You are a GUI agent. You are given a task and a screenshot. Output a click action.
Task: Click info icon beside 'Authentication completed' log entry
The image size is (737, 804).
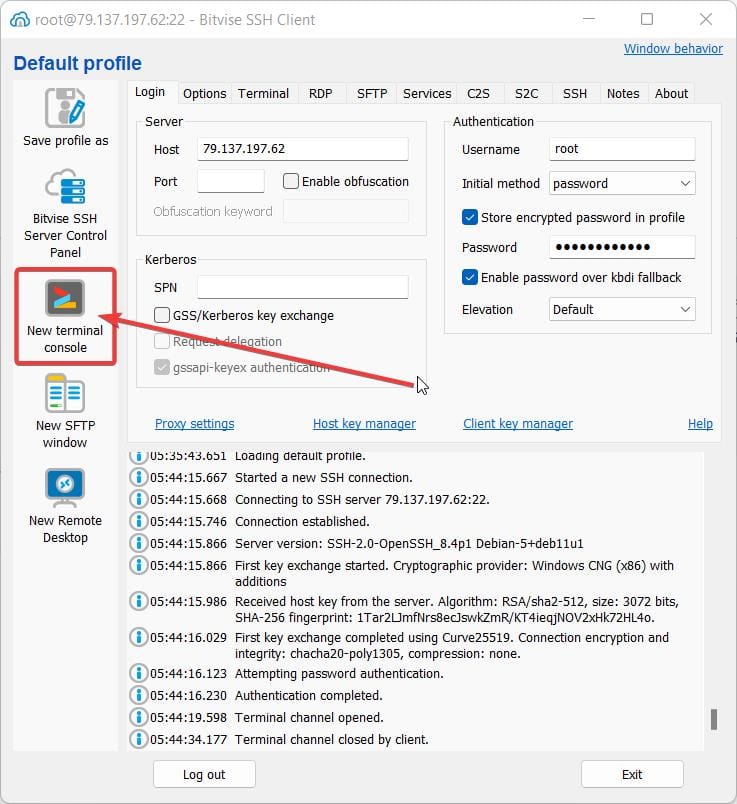[x=139, y=696]
